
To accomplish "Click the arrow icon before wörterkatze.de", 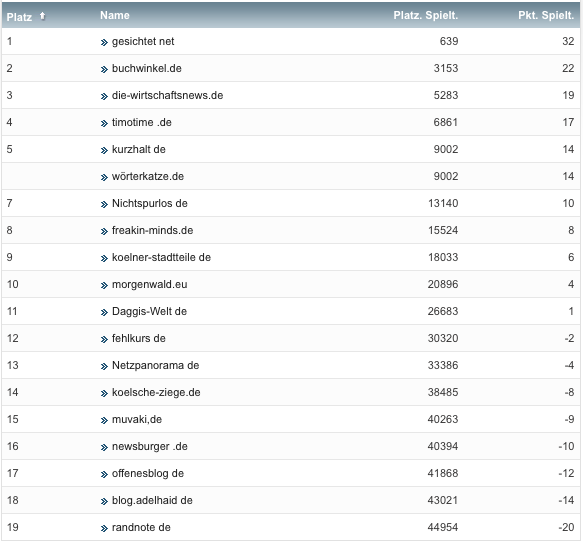I will pyautogui.click(x=104, y=177).
